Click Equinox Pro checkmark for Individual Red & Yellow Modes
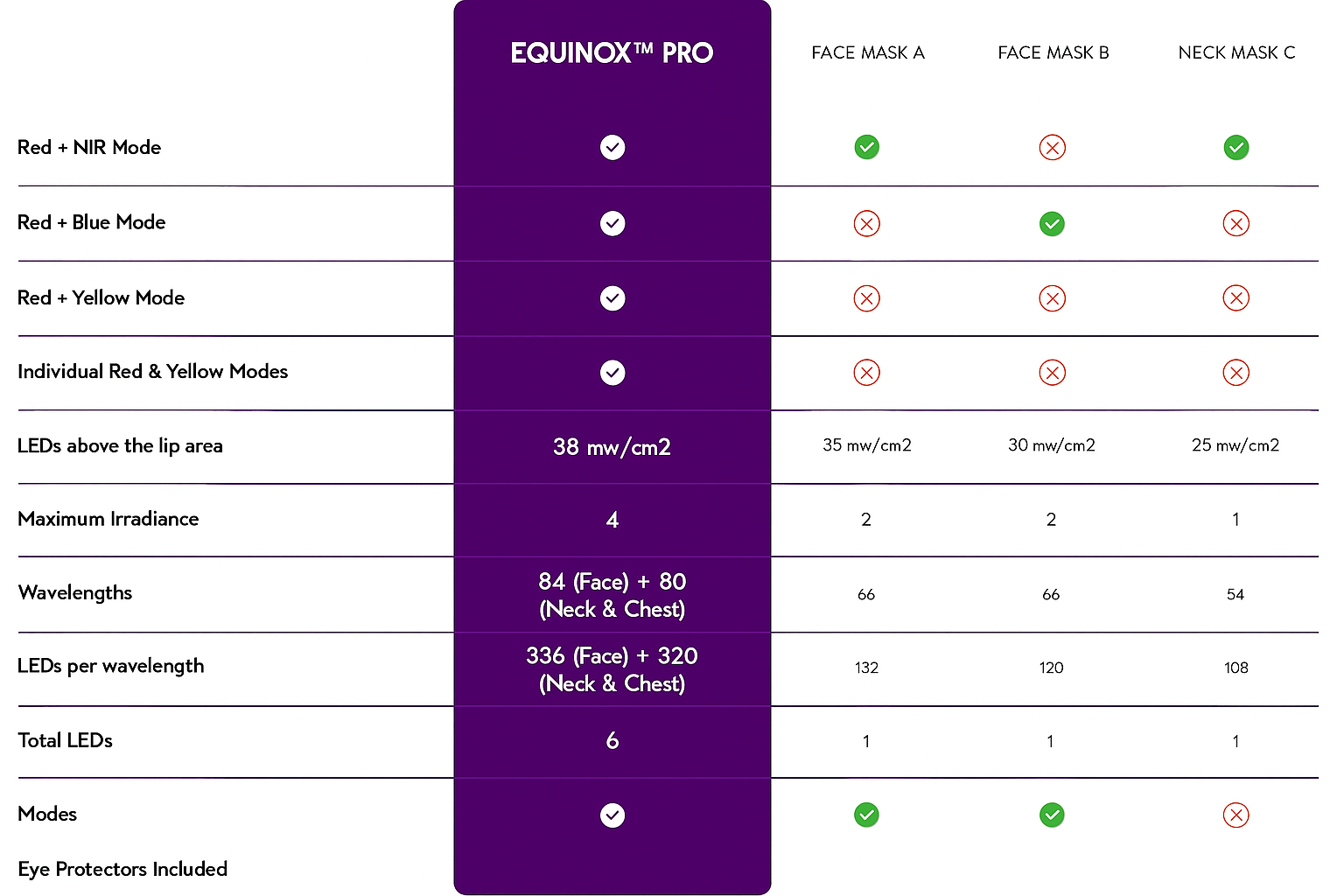This screenshot has height=896, width=1344. [x=612, y=373]
